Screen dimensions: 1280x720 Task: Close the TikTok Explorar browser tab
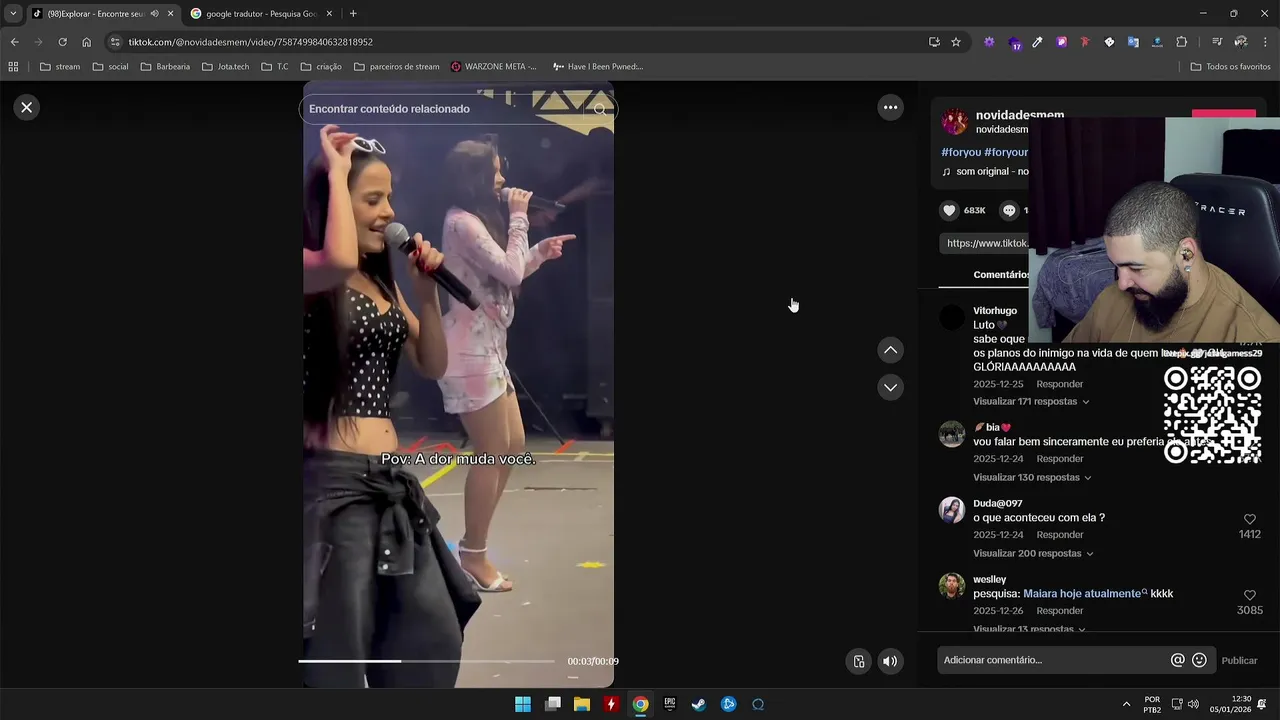(170, 14)
